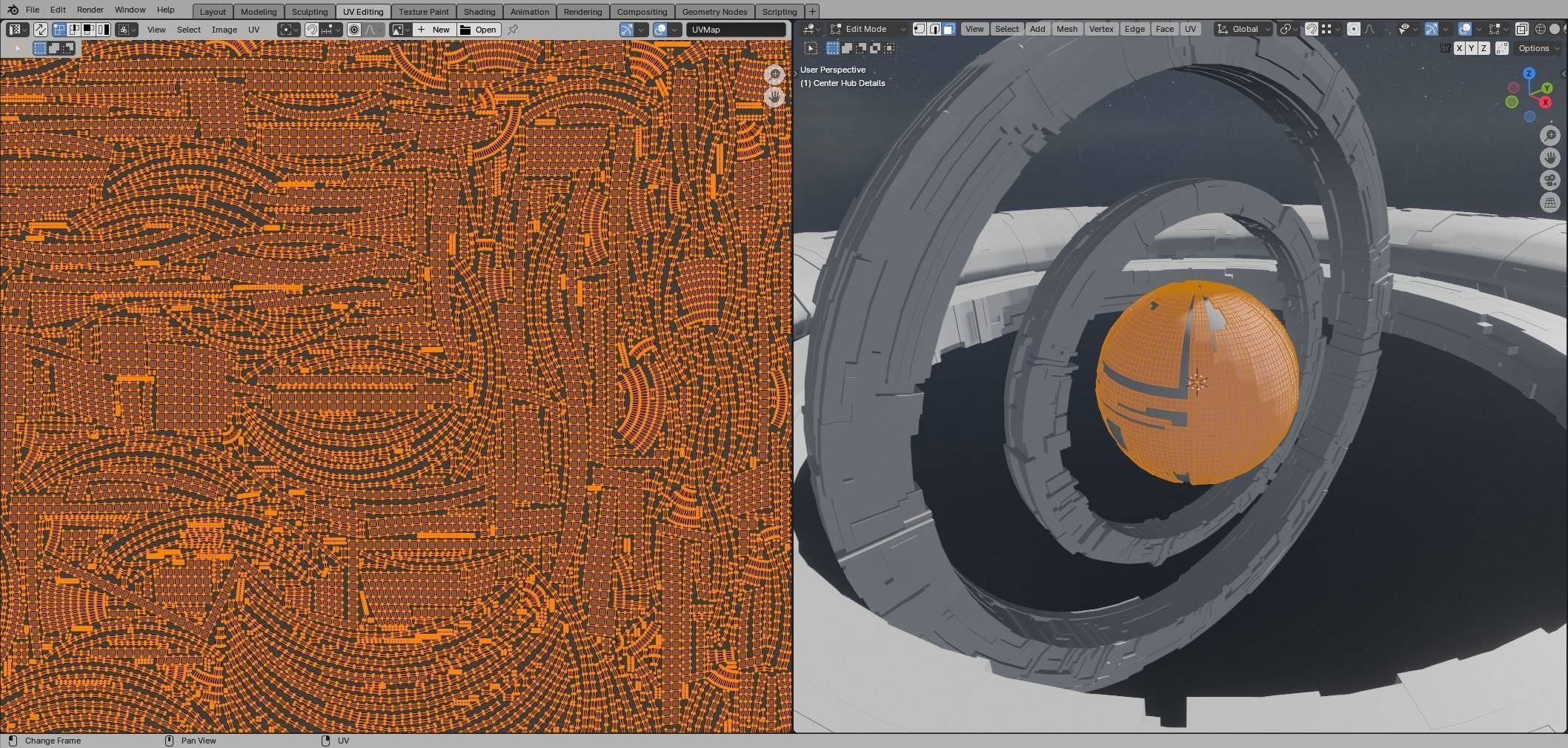Open the UV editor pivot point dropdown
The height and width of the screenshot is (748, 1568).
(289, 30)
